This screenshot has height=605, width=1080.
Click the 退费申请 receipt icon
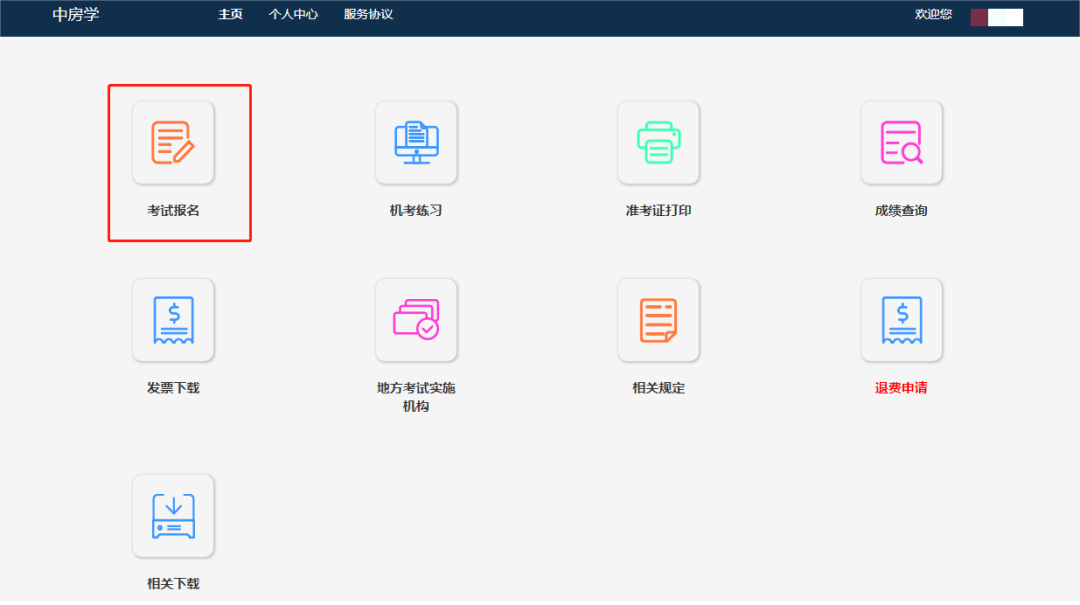(x=901, y=320)
